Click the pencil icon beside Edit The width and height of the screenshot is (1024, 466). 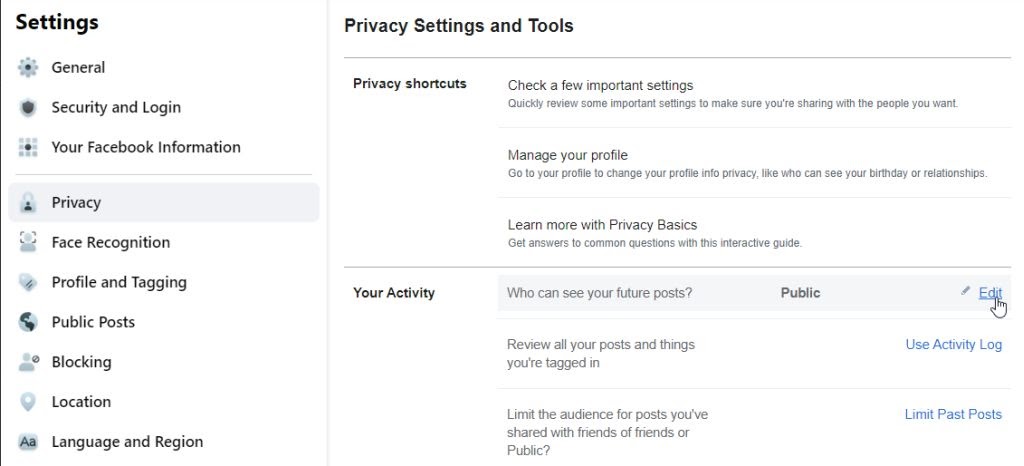coord(965,291)
